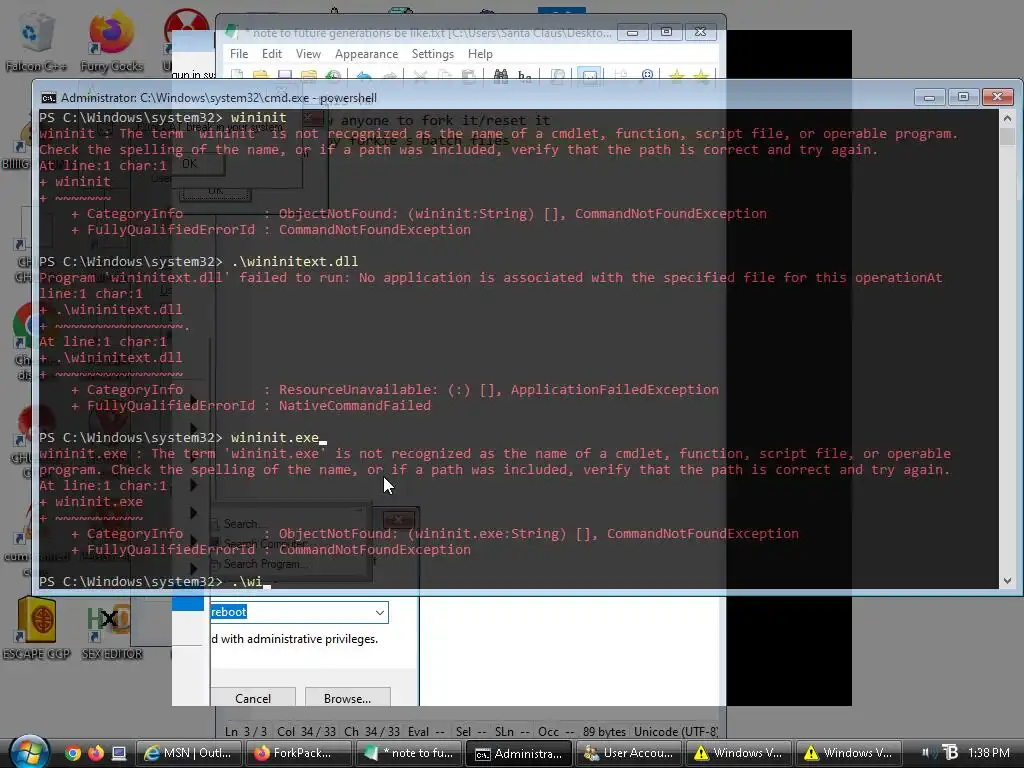Click the 1:38 PM taskbar clock
Screen dimensions: 1024x768
pos(989,753)
